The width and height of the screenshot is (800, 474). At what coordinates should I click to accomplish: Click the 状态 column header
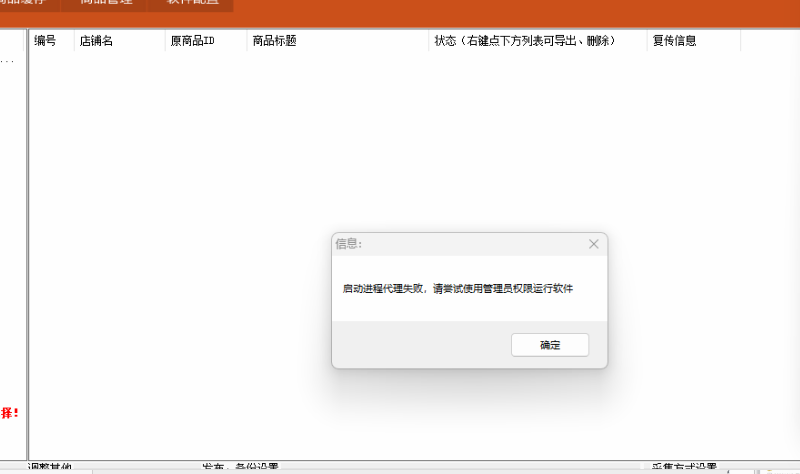(524, 41)
